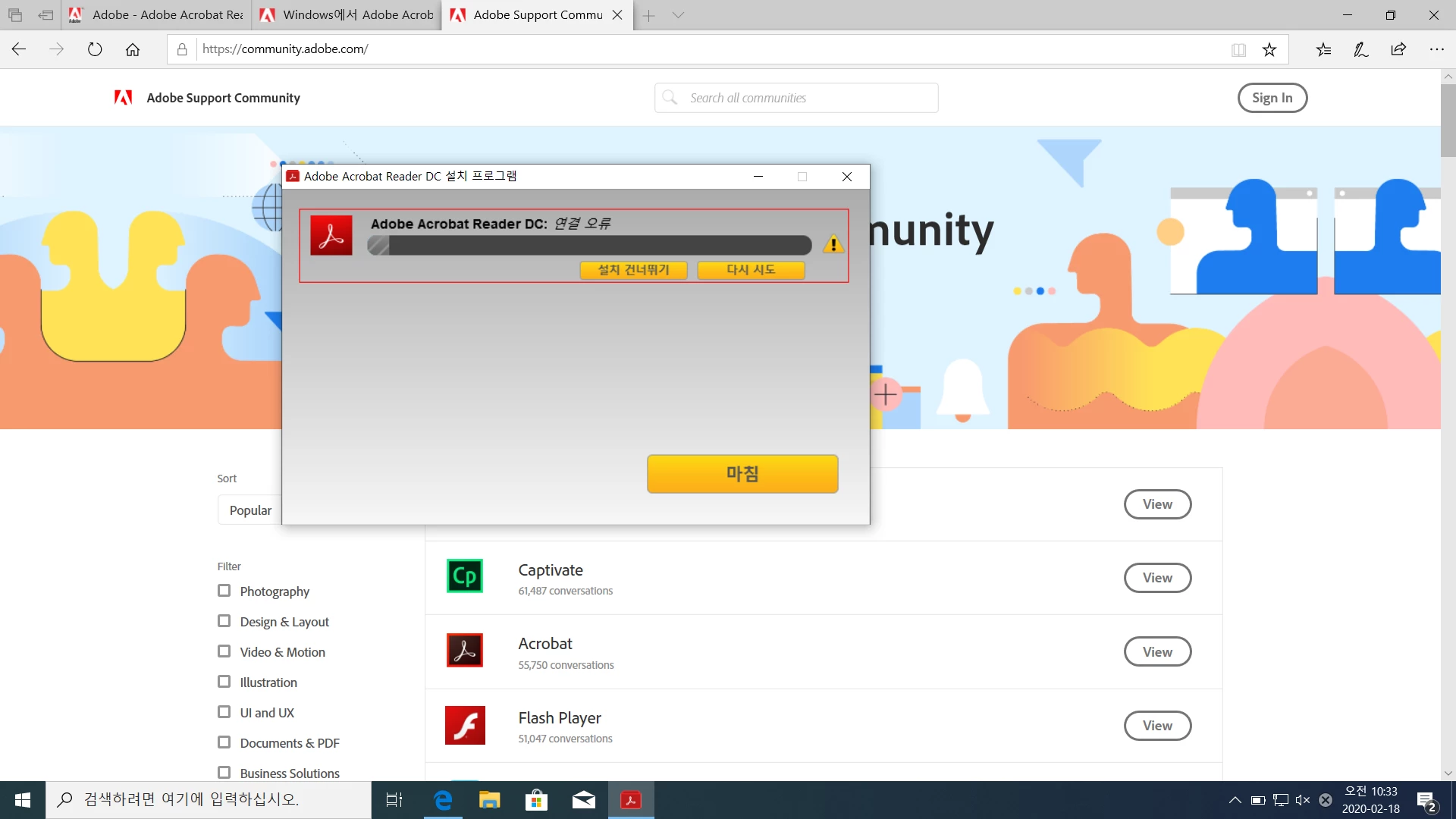The height and width of the screenshot is (819, 1456).
Task: Switch to Windows에서 Adobe Acrobat tab
Action: [347, 15]
